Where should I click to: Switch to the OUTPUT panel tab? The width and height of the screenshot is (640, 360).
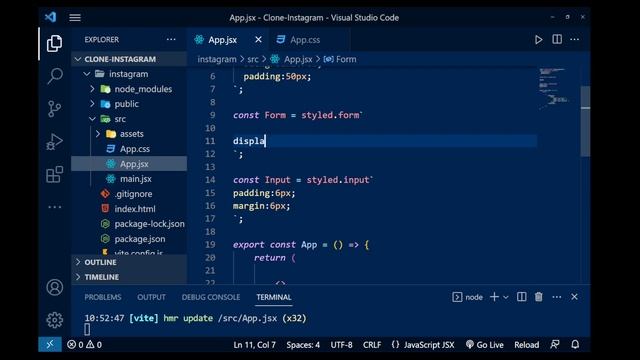(x=151, y=297)
